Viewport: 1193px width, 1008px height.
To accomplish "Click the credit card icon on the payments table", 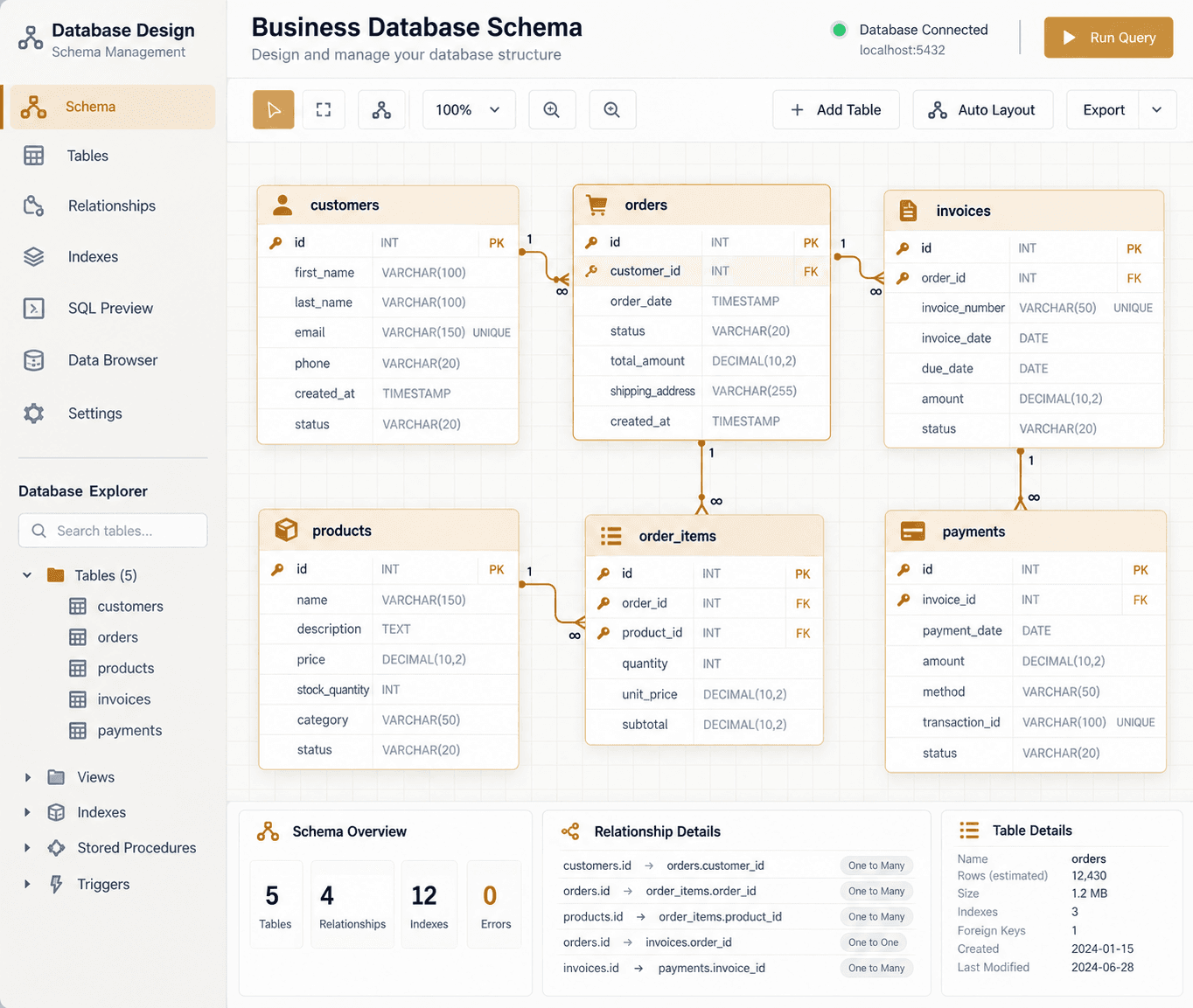I will [x=913, y=532].
